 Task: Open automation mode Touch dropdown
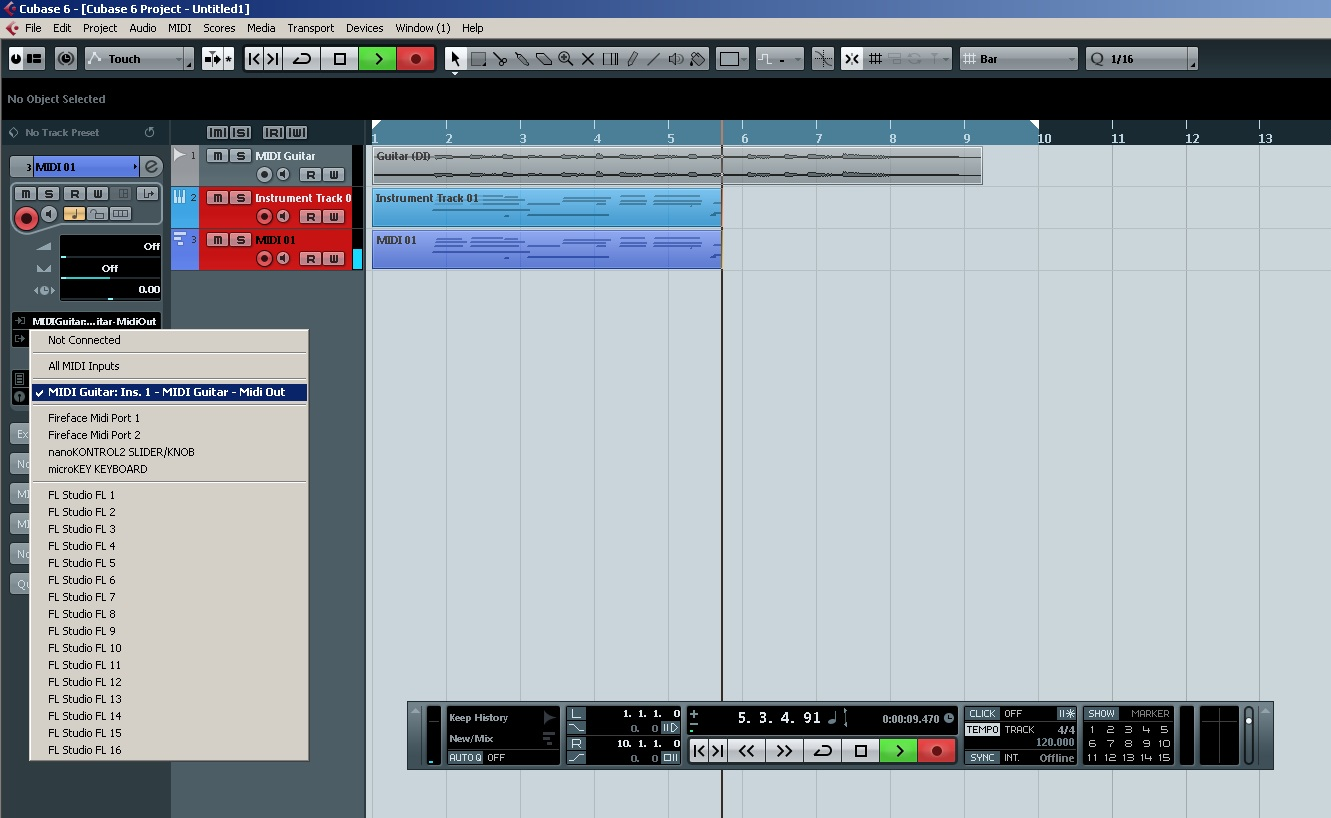(139, 59)
